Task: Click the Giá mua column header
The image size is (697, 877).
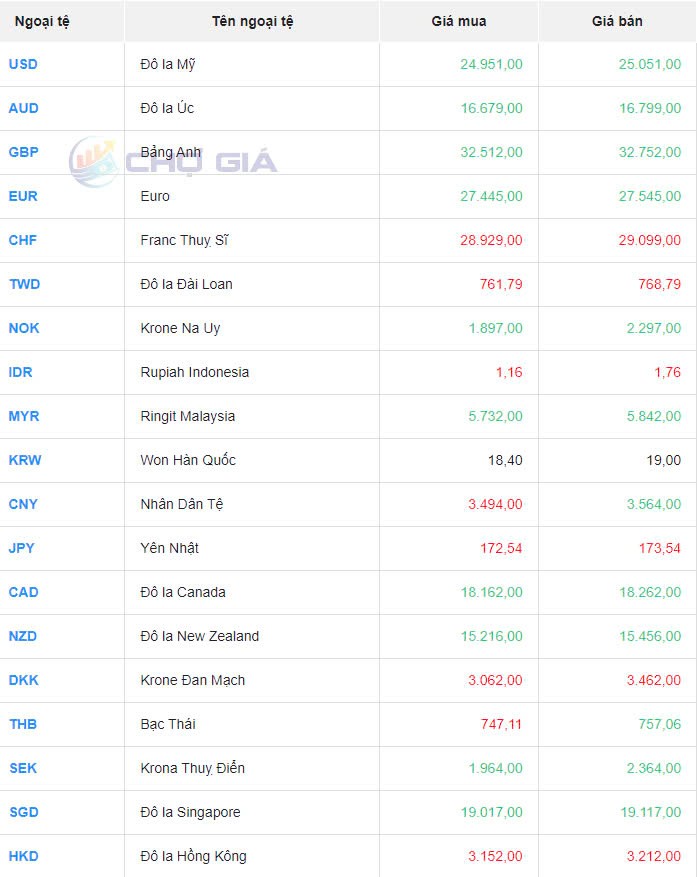Action: click(x=459, y=21)
